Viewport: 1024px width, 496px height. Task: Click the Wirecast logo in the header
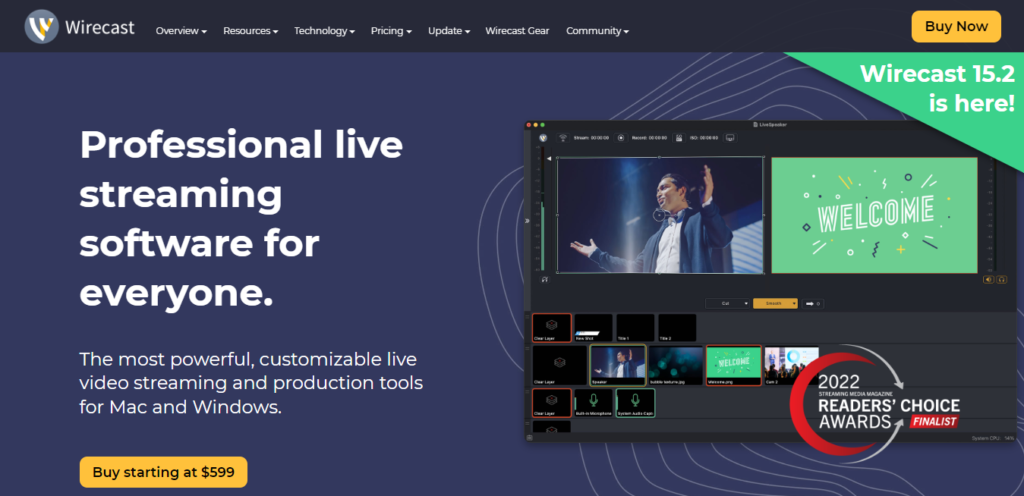[x=80, y=27]
